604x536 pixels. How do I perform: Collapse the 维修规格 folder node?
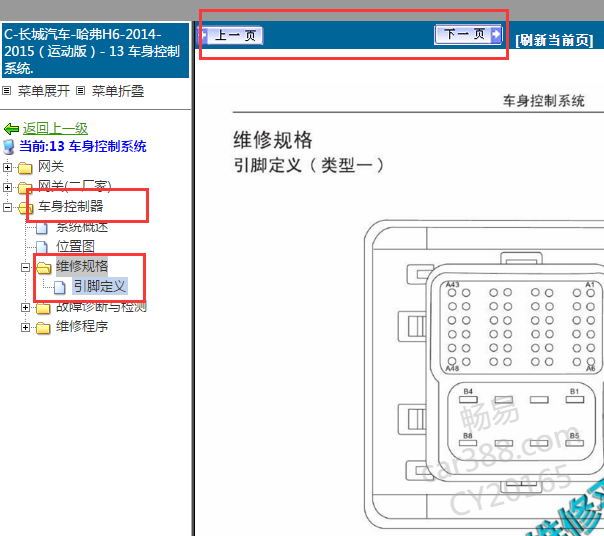pyautogui.click(x=25, y=267)
